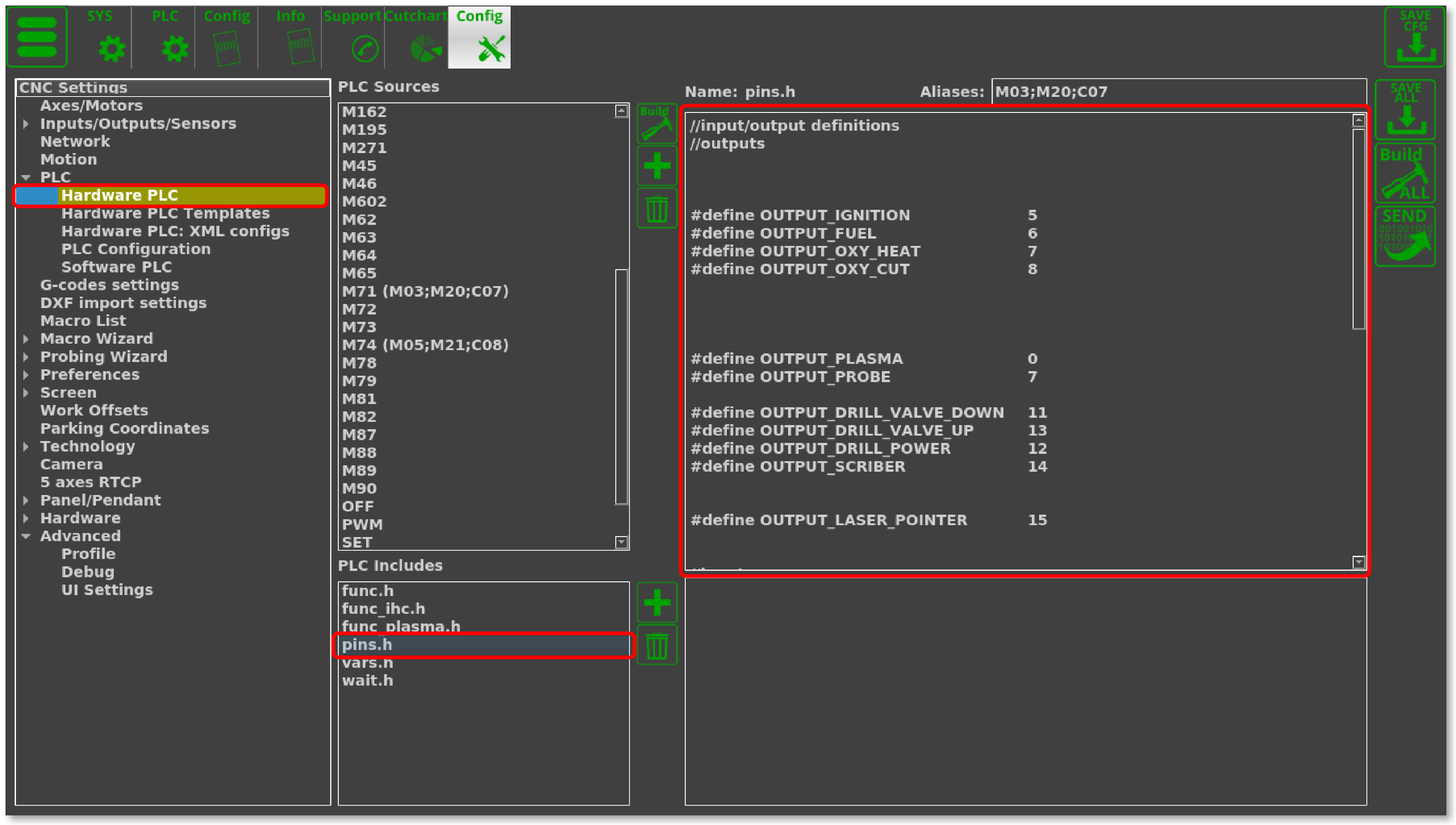Click the SAVE CFG download icon

(x=1415, y=37)
